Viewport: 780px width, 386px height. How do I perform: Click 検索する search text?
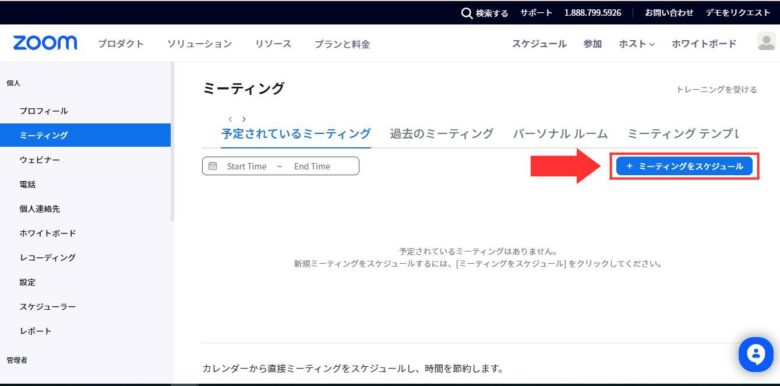click(x=491, y=13)
